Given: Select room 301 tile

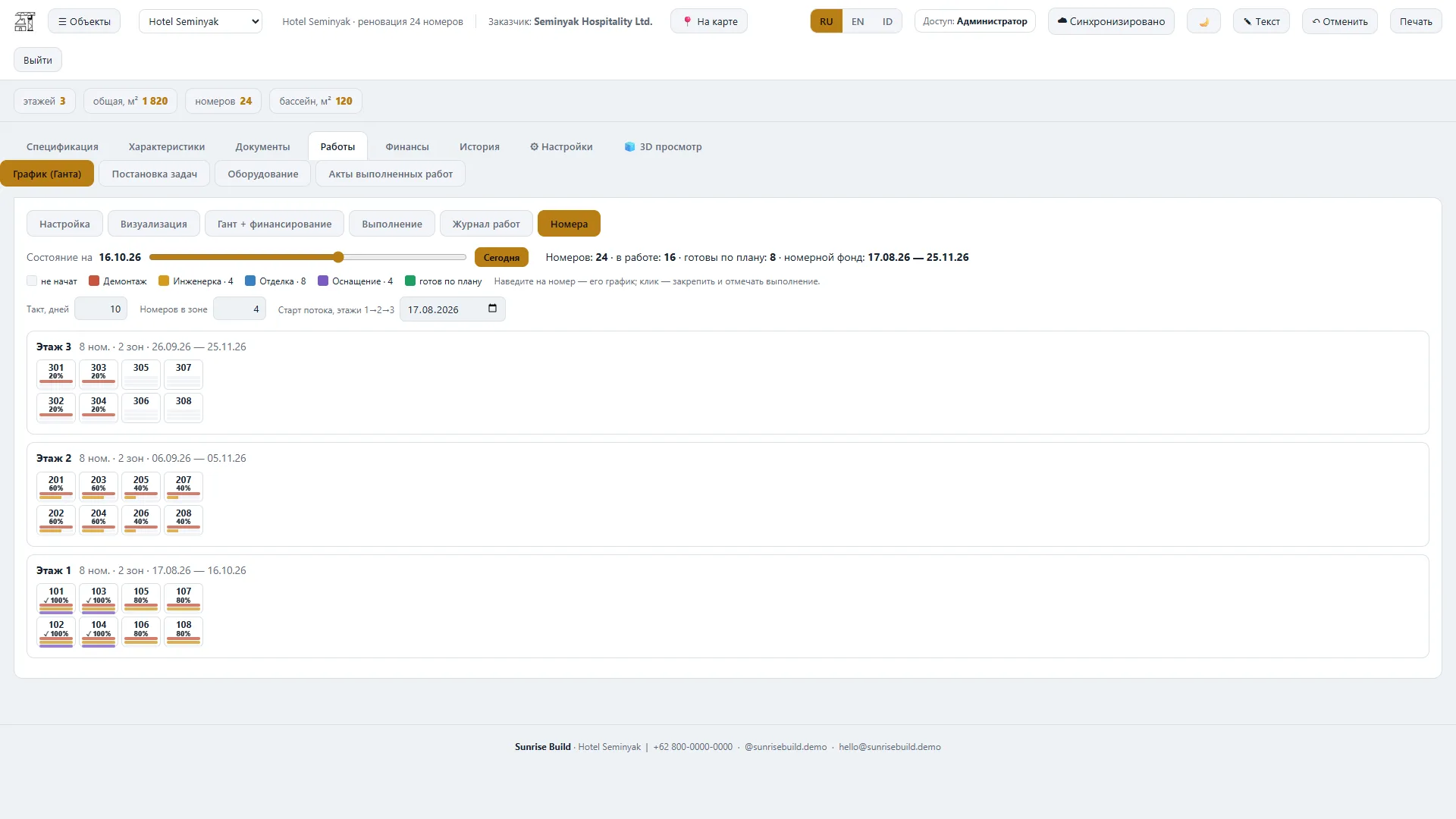Looking at the screenshot, I should tap(56, 374).
